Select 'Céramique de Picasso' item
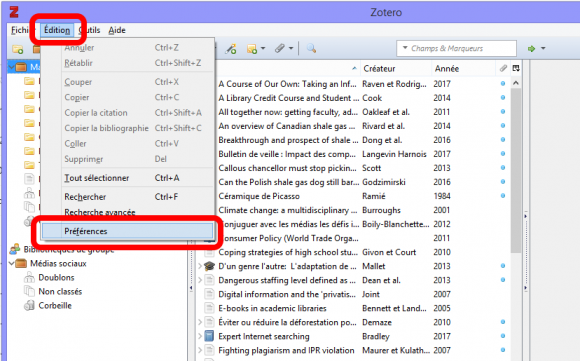 259,196
